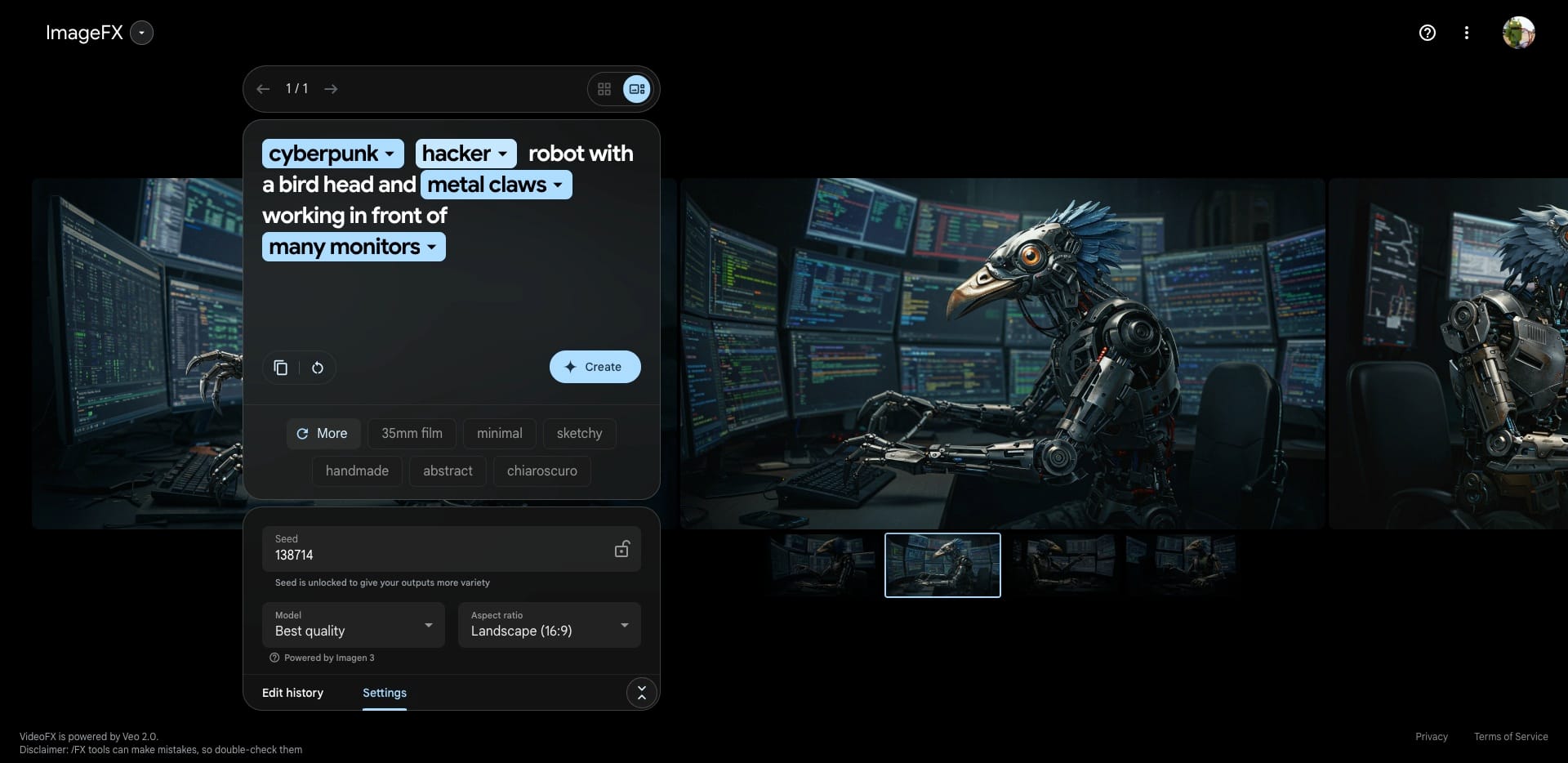This screenshot has width=1568, height=763.
Task: Select the Settings tab
Action: pyautogui.click(x=385, y=693)
